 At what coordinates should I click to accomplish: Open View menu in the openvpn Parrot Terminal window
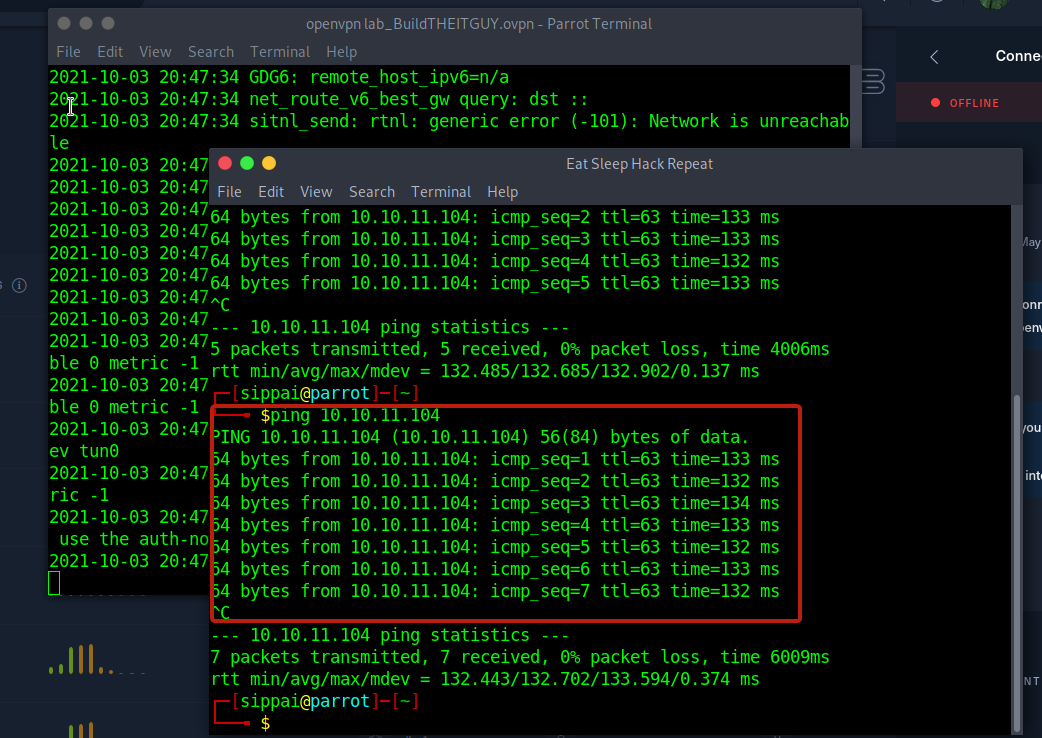coord(156,52)
